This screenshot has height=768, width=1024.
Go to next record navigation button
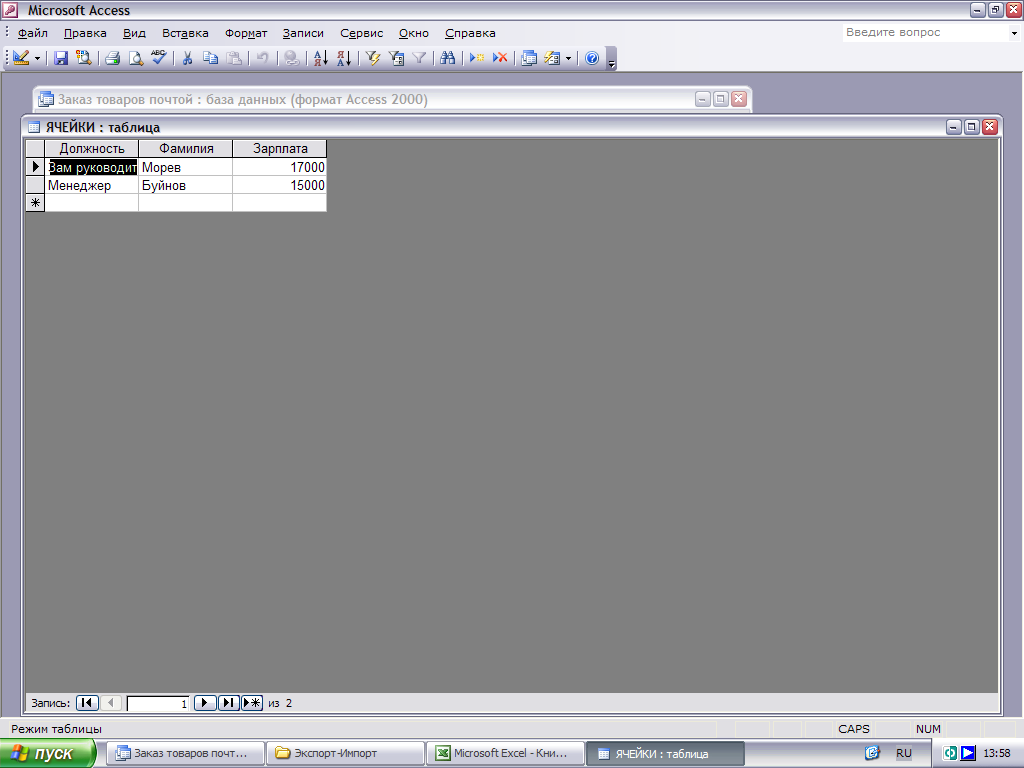[x=205, y=703]
